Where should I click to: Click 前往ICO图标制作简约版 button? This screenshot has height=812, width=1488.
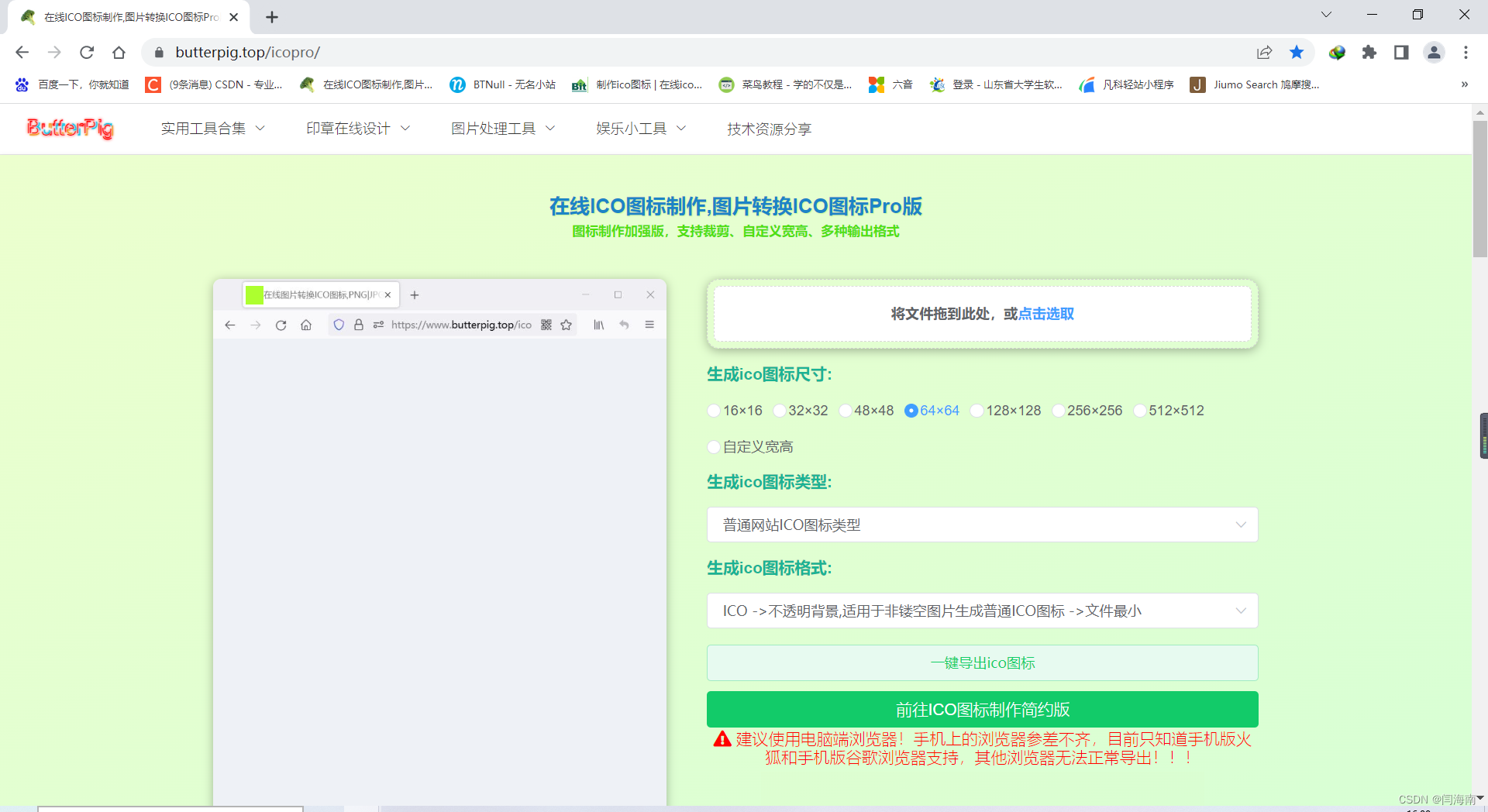coord(982,710)
